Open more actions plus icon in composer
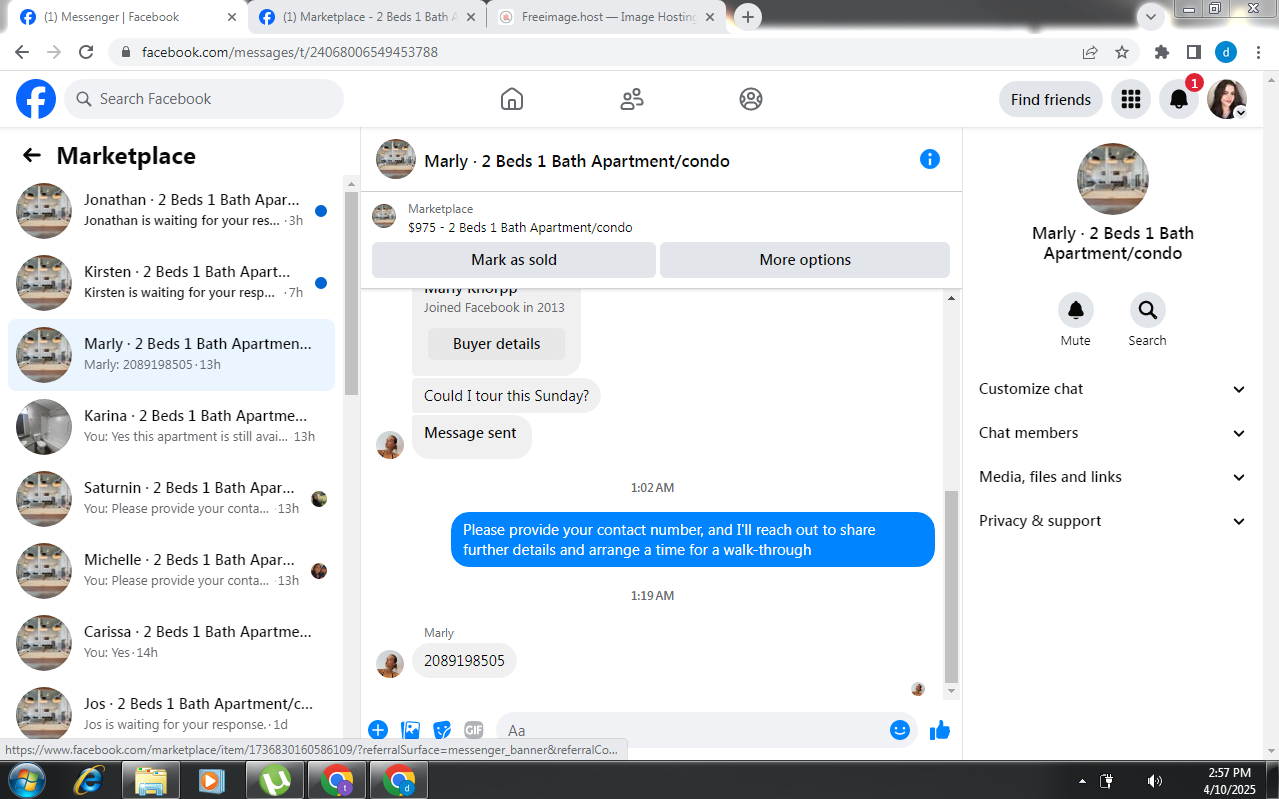 pyautogui.click(x=378, y=730)
